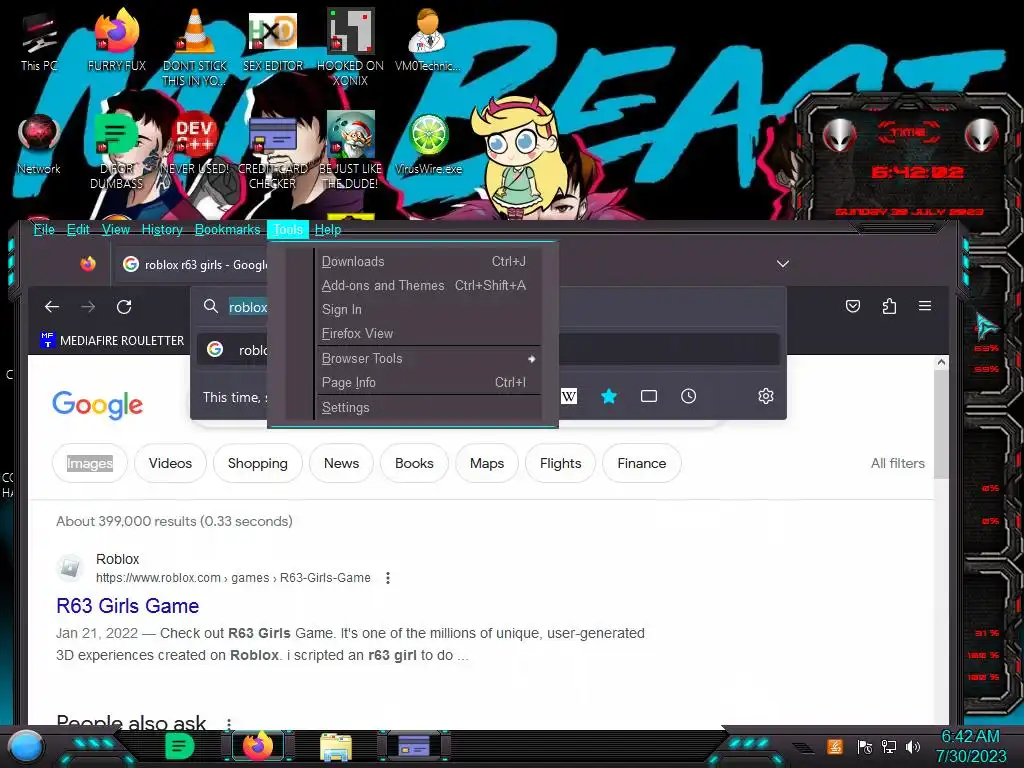The height and width of the screenshot is (768, 1024).
Task: Open the HxD SEX EDITOR desktop shortcut
Action: [x=272, y=40]
